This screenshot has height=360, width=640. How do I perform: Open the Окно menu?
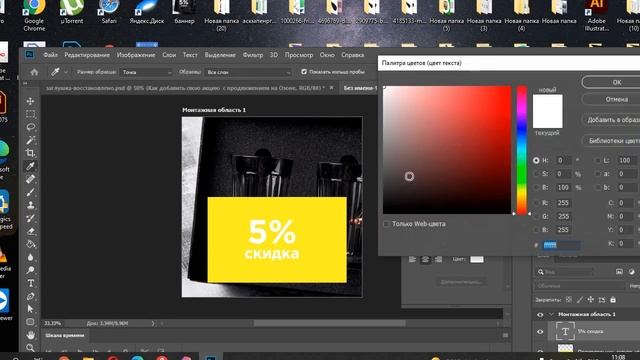[327, 55]
